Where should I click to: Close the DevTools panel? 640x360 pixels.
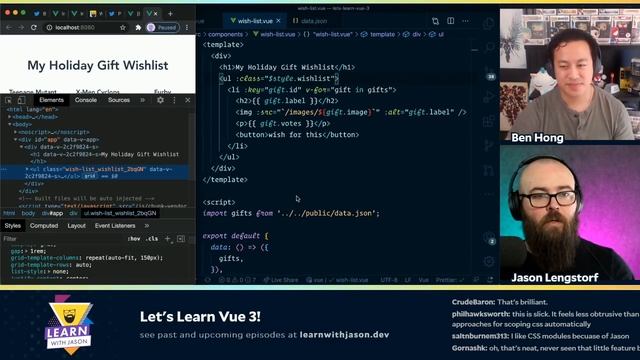click(x=188, y=100)
